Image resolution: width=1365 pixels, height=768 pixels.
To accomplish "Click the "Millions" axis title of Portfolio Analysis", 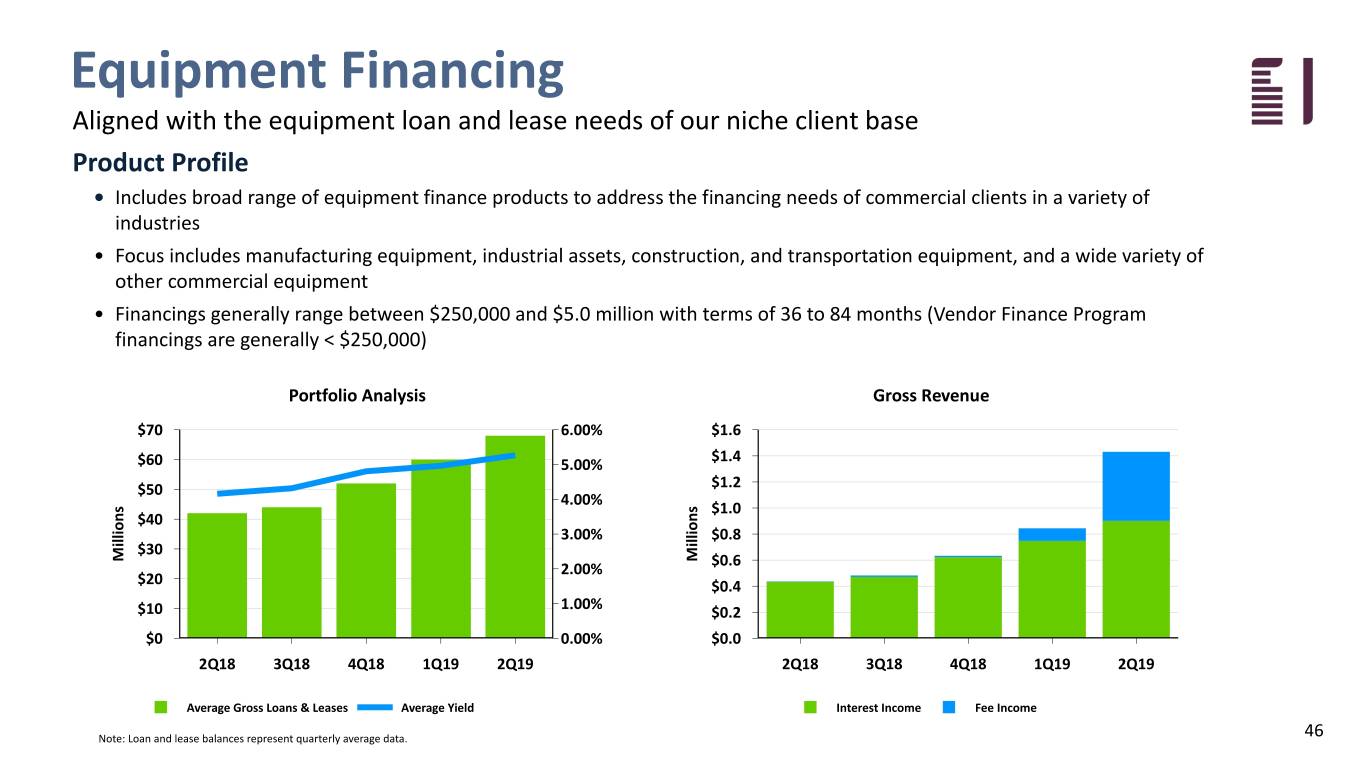I will coord(119,534).
